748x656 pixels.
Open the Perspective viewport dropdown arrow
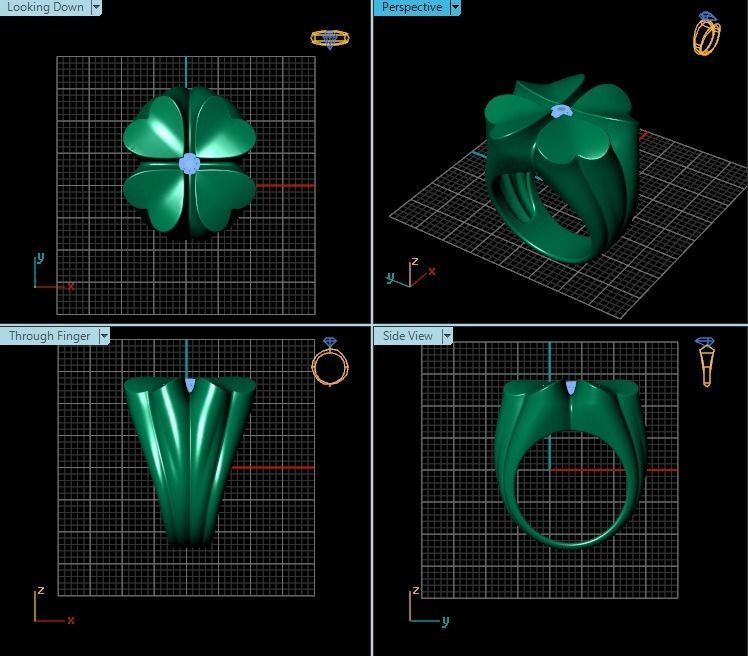point(455,7)
